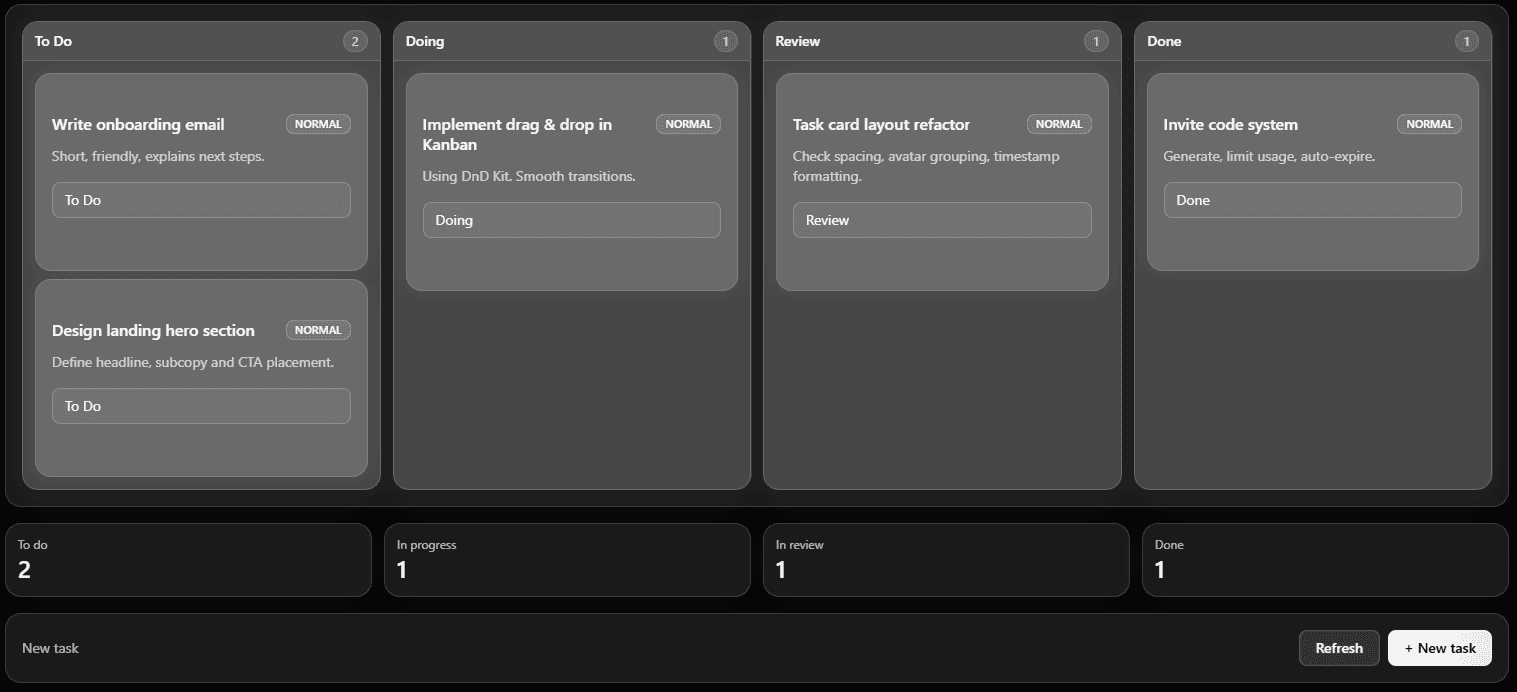Viewport: 1517px width, 692px height.
Task: Click the NORMAL badge on Write onboarding email
Action: (317, 124)
